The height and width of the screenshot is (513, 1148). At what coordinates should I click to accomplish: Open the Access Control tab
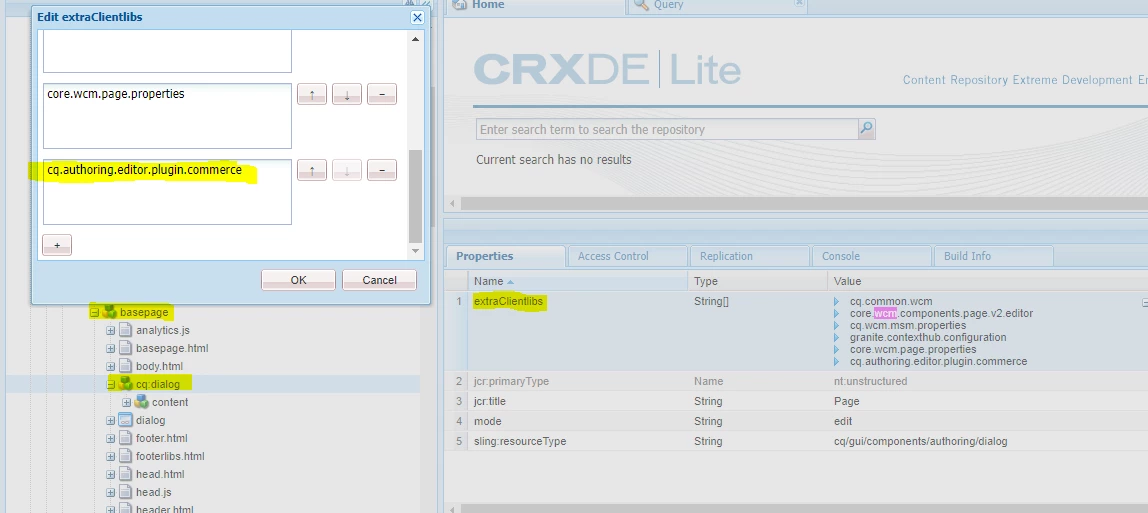[x=627, y=256]
